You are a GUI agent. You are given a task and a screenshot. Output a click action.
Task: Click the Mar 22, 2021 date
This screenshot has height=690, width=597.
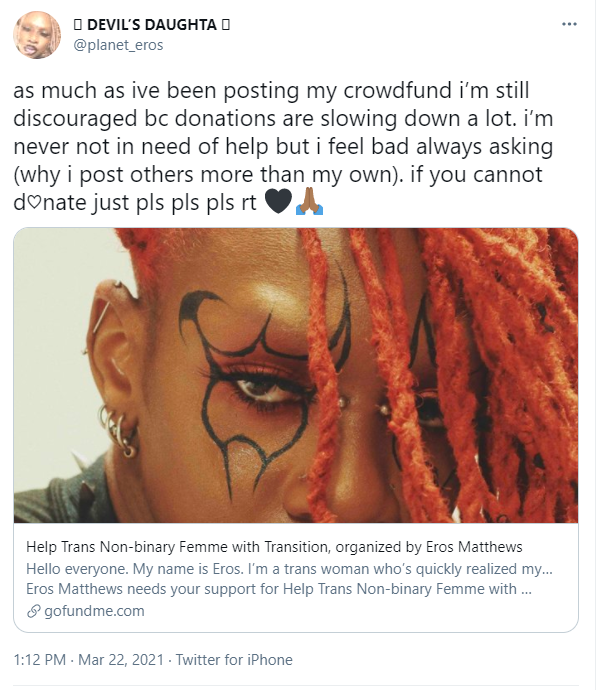121,660
